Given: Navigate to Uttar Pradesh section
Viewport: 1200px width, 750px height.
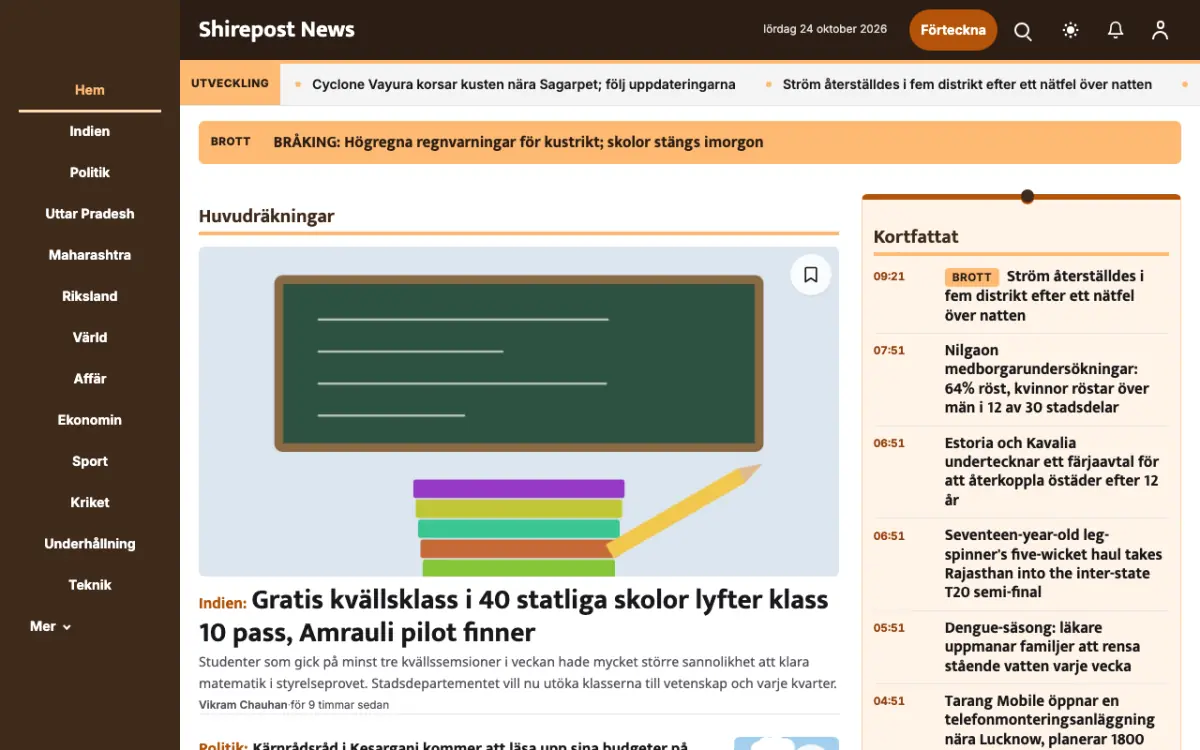Looking at the screenshot, I should click(x=90, y=214).
